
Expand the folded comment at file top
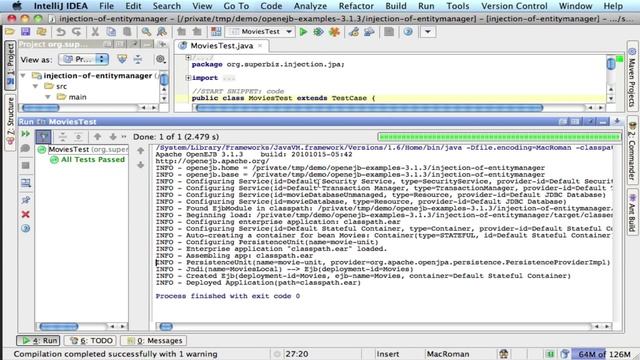coord(188,58)
